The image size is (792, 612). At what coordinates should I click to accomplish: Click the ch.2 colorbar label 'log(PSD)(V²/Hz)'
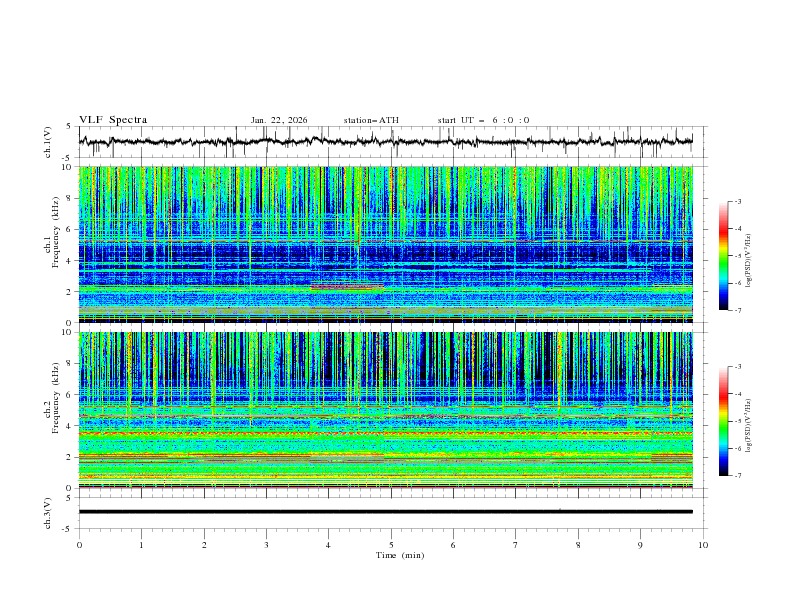pos(749,426)
